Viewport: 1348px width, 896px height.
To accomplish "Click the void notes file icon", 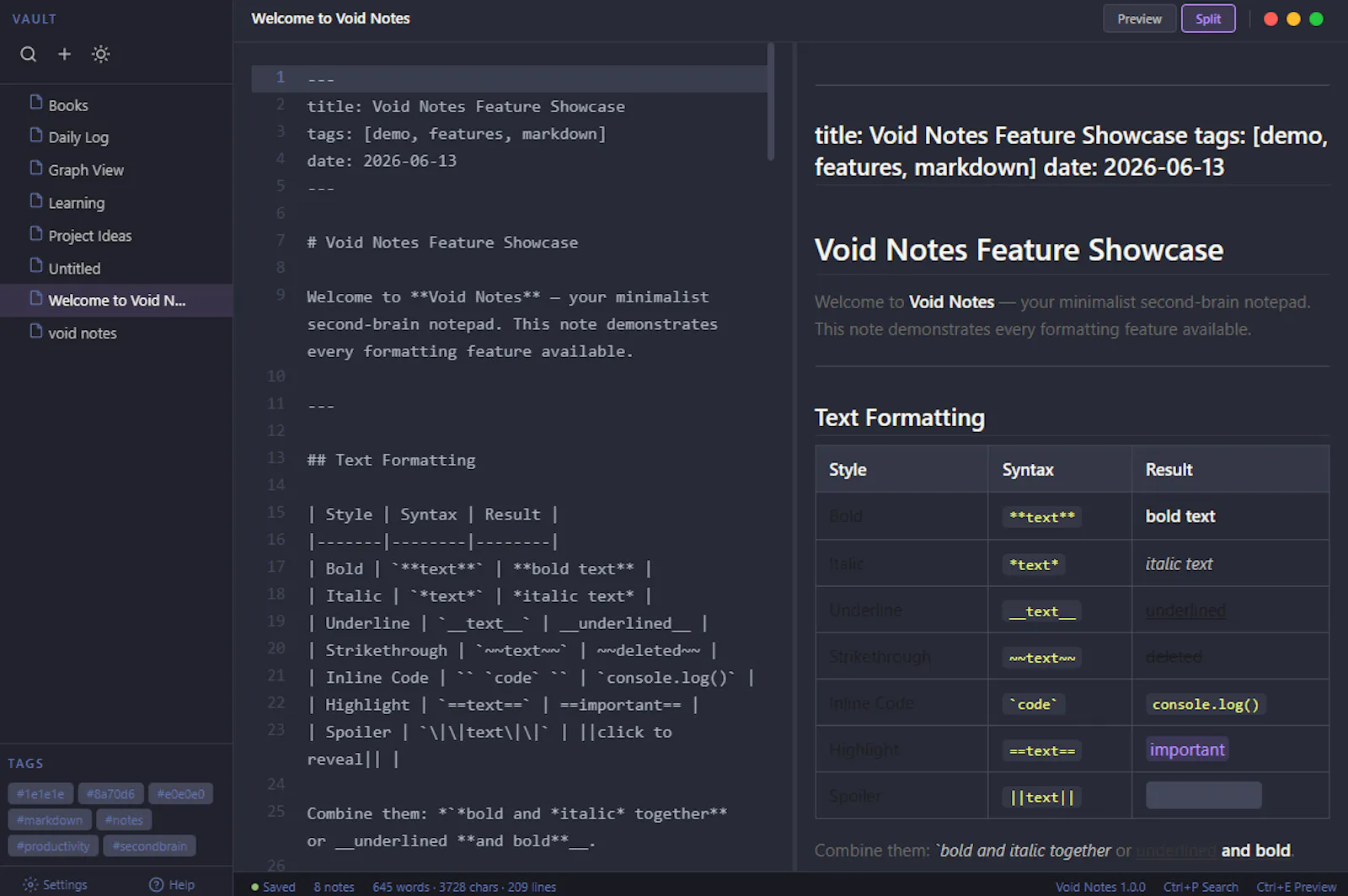I will (36, 331).
